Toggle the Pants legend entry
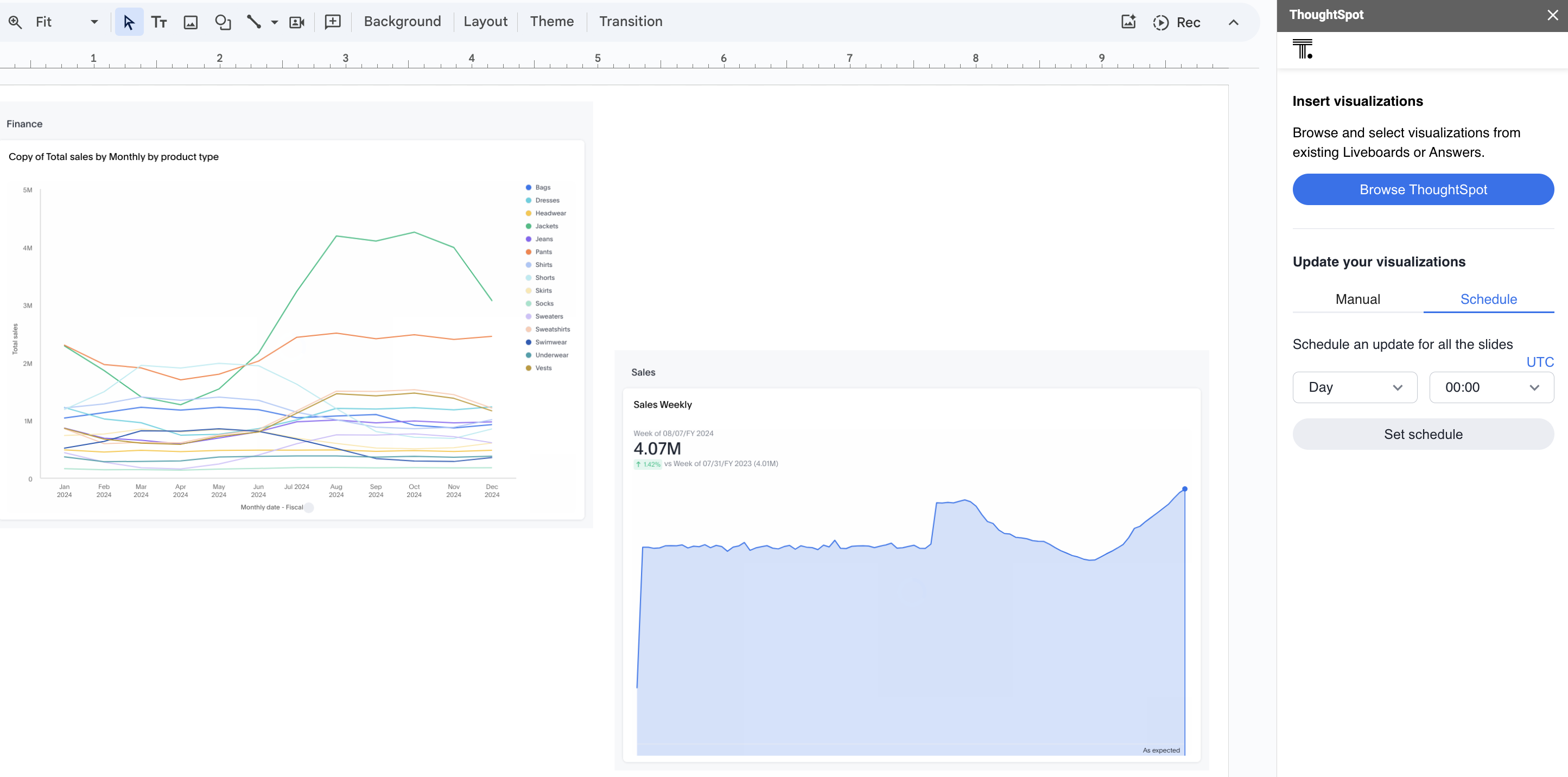The image size is (1568, 777). [x=539, y=252]
